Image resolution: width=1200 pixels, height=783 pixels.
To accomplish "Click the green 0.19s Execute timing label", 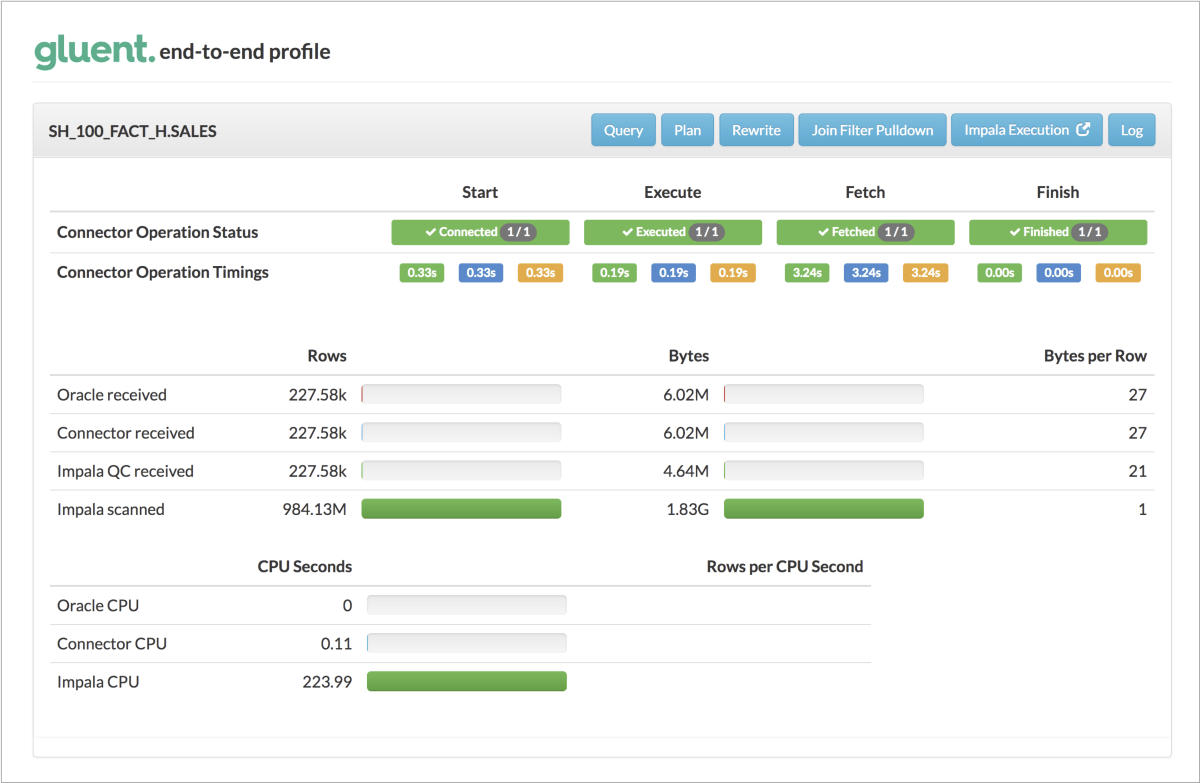I will coord(615,273).
